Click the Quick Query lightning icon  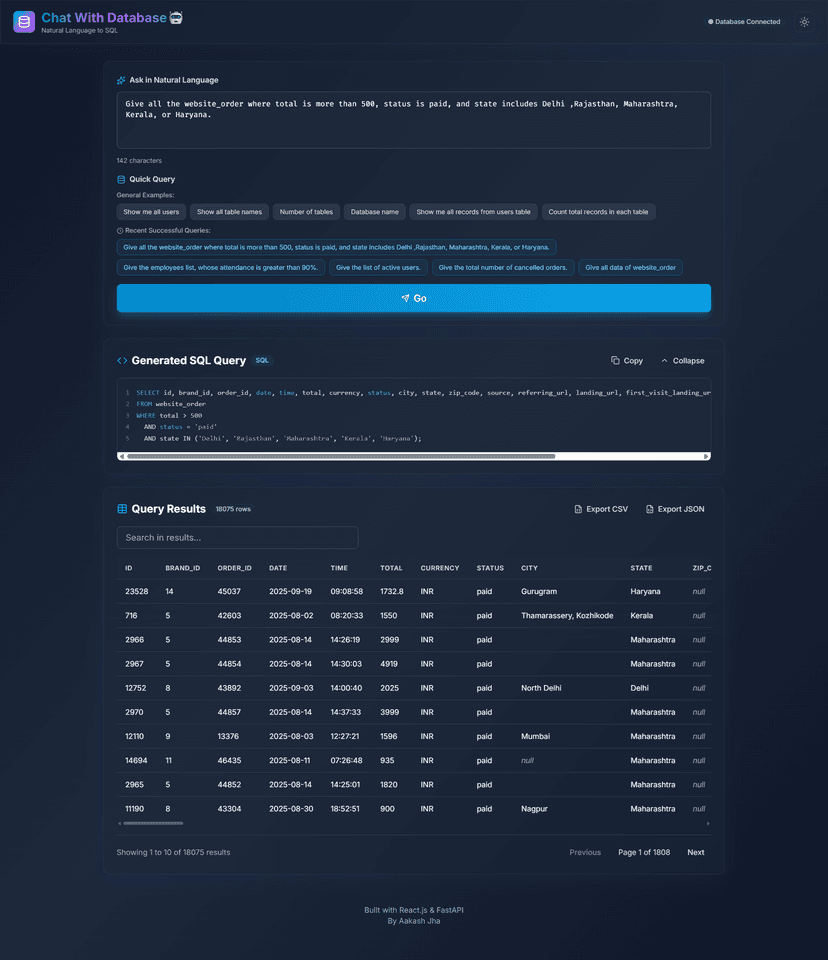click(121, 179)
